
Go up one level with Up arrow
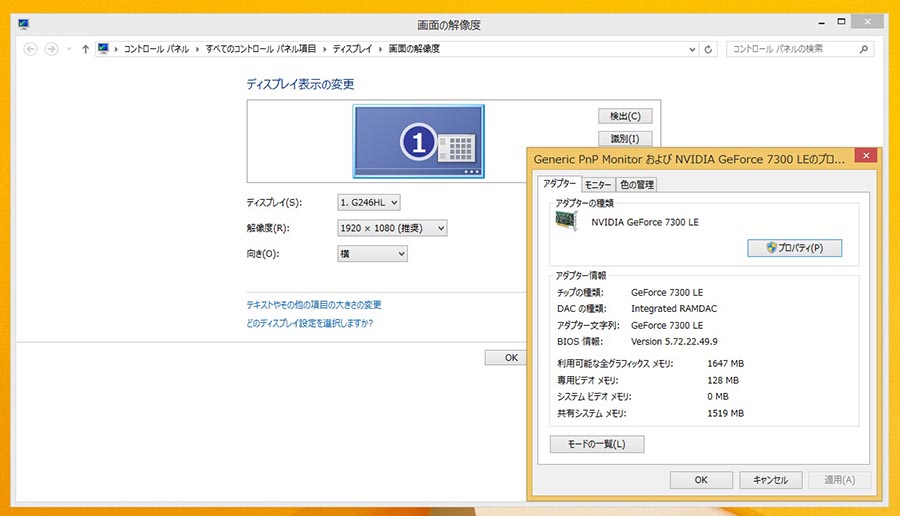click(85, 49)
